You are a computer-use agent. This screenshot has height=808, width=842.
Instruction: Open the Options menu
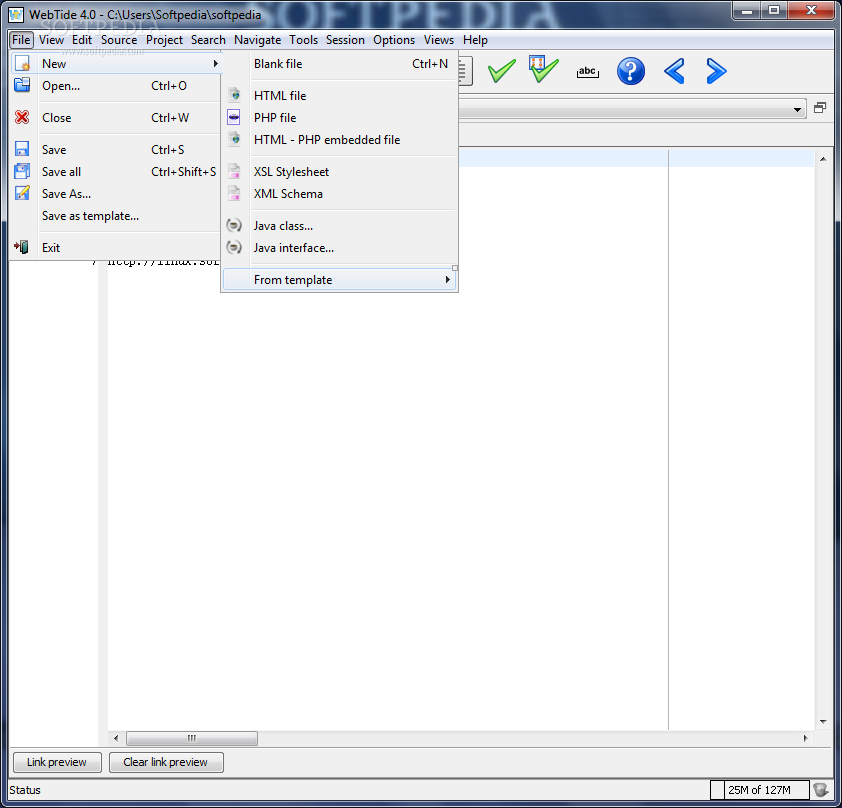coord(394,40)
